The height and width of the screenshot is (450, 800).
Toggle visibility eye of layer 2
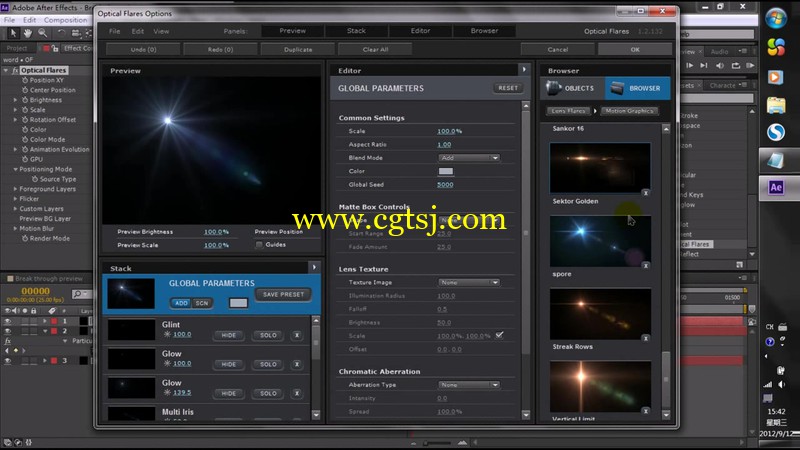(8, 331)
